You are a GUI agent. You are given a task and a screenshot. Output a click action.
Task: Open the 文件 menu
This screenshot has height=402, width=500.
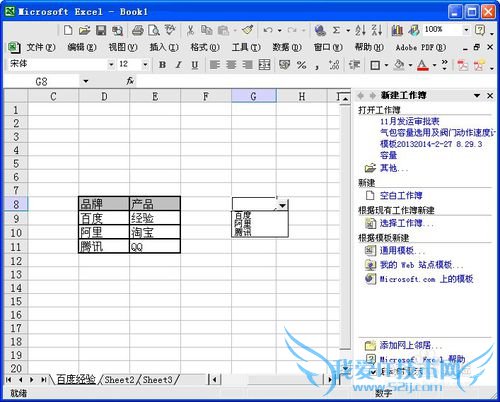pyautogui.click(x=41, y=48)
